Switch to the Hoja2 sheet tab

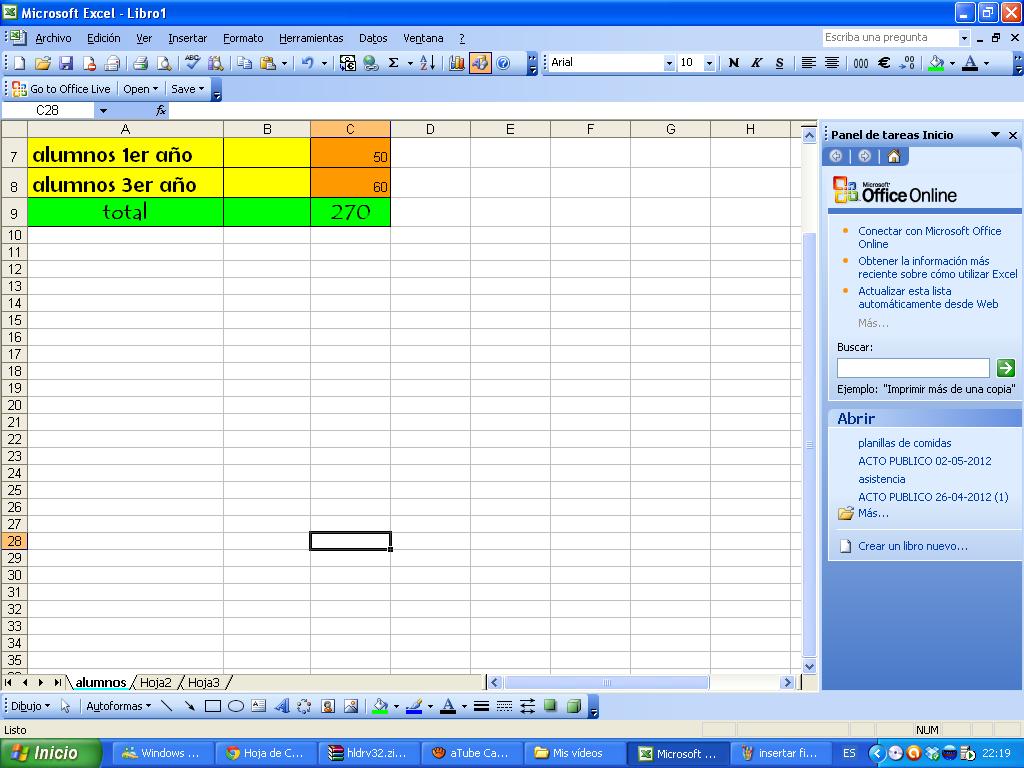[155, 682]
